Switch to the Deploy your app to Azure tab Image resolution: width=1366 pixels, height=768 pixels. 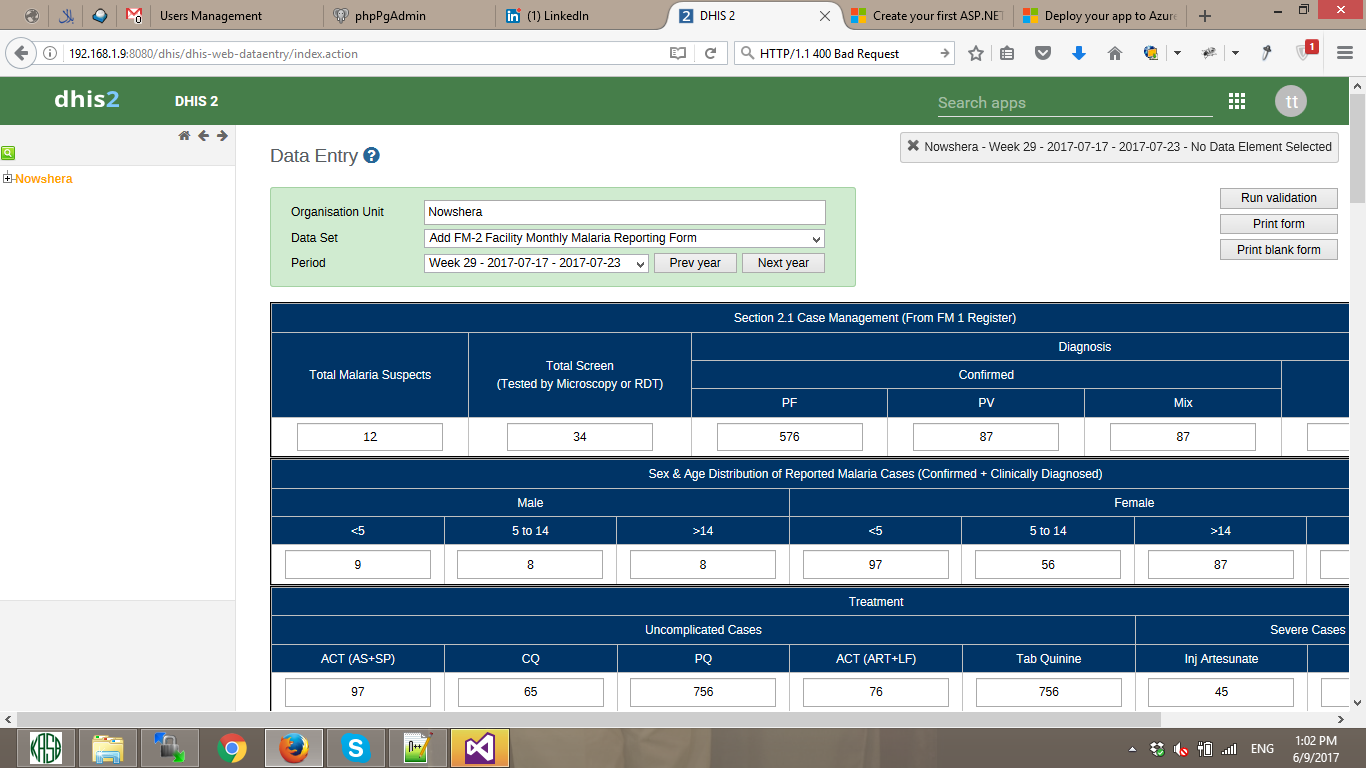tap(1099, 16)
